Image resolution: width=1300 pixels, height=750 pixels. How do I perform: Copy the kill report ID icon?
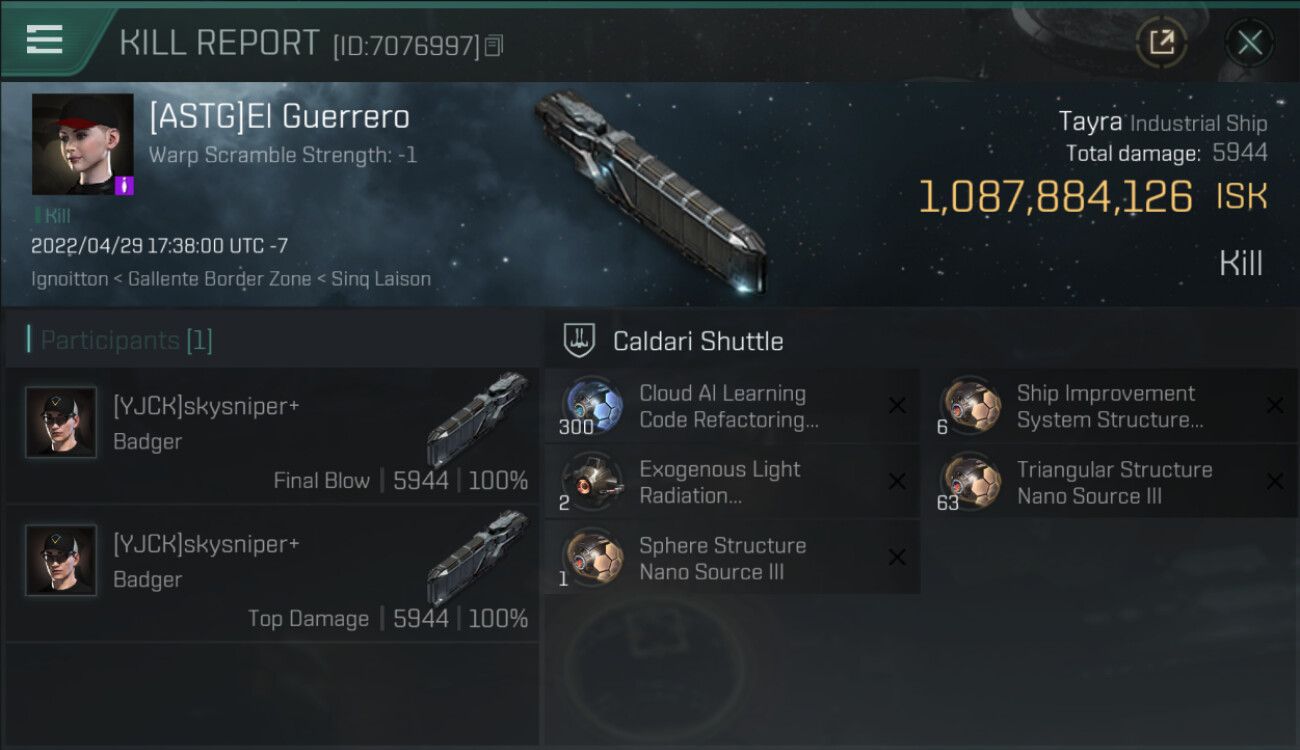493,46
